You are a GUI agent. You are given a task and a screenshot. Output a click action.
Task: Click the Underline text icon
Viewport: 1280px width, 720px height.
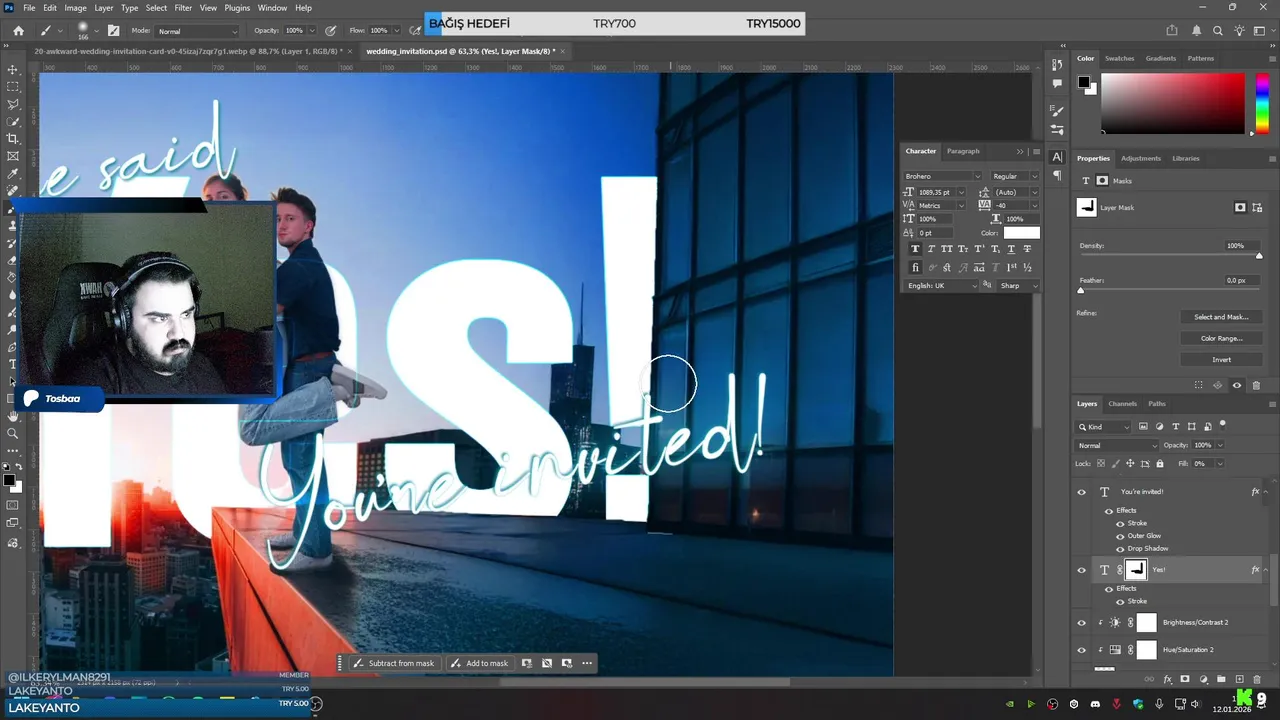tap(1011, 249)
